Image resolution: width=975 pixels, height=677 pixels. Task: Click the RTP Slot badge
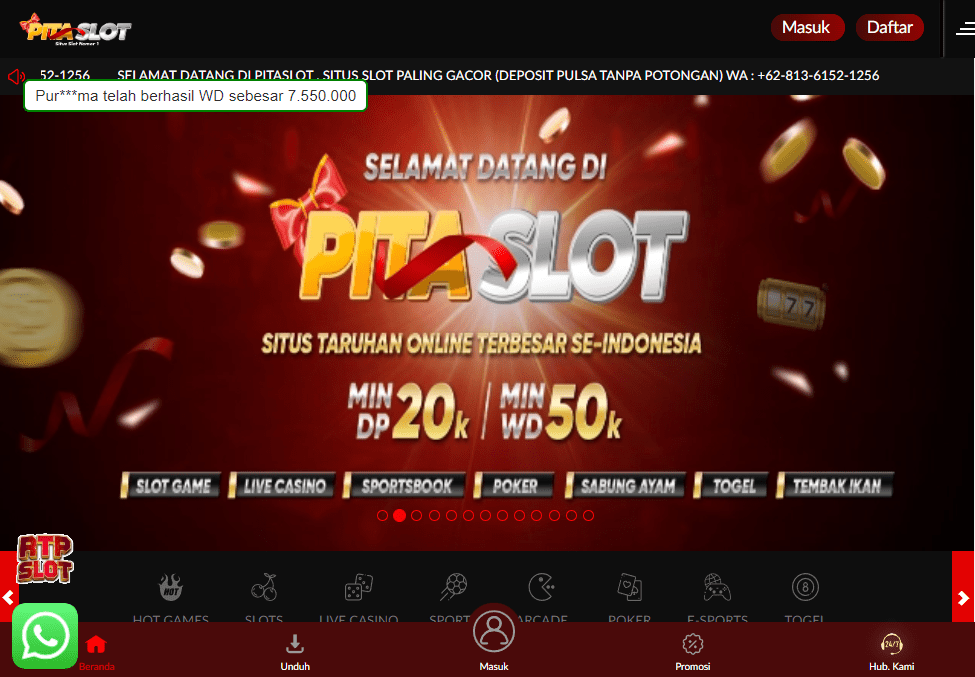pyautogui.click(x=45, y=558)
